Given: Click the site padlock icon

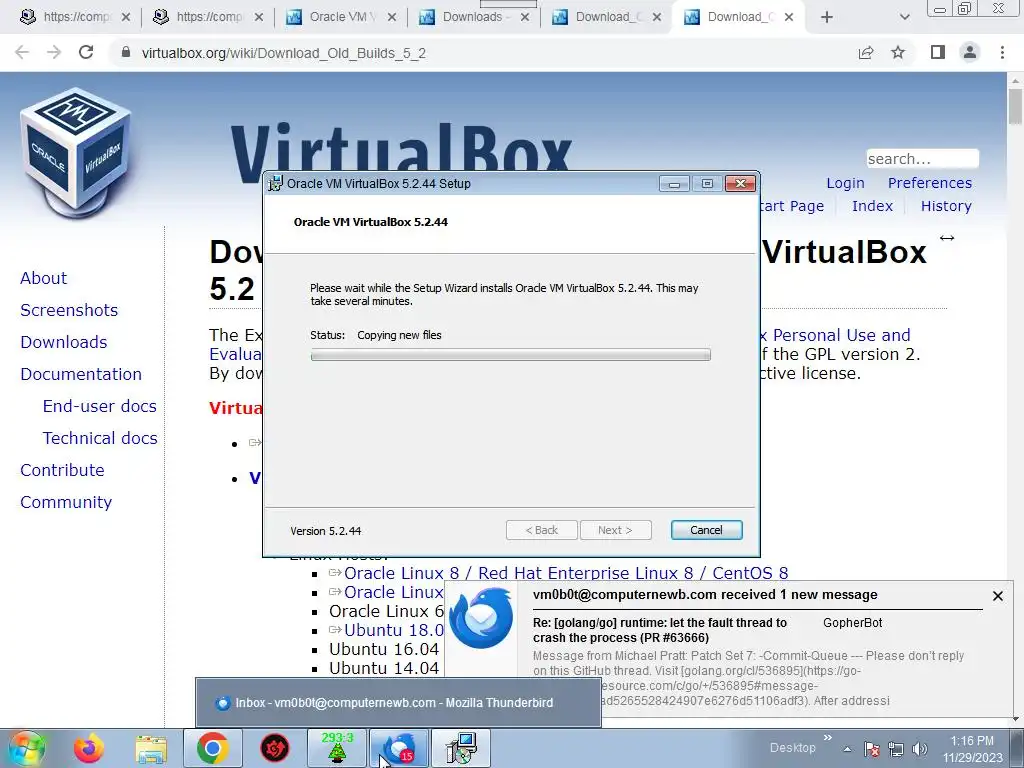Looking at the screenshot, I should click(126, 53).
